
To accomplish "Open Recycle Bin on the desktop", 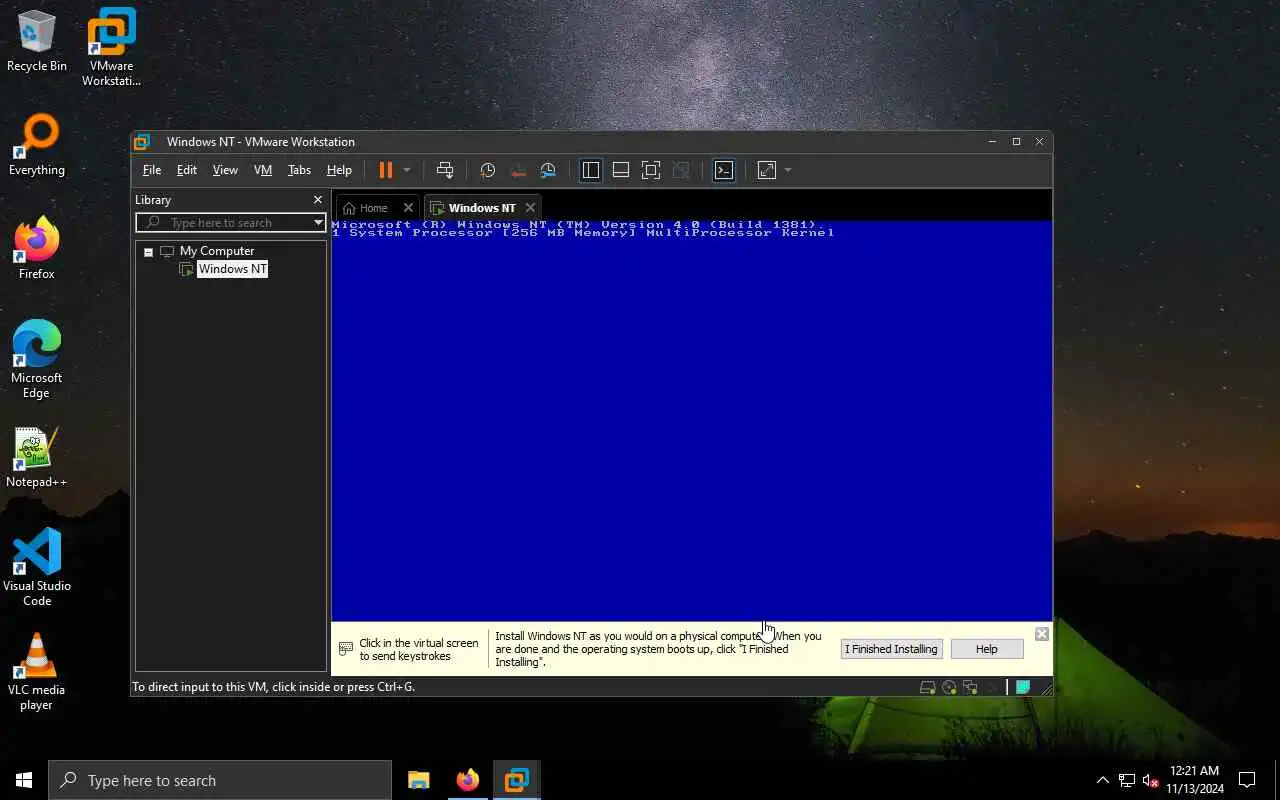I will click(x=37, y=40).
